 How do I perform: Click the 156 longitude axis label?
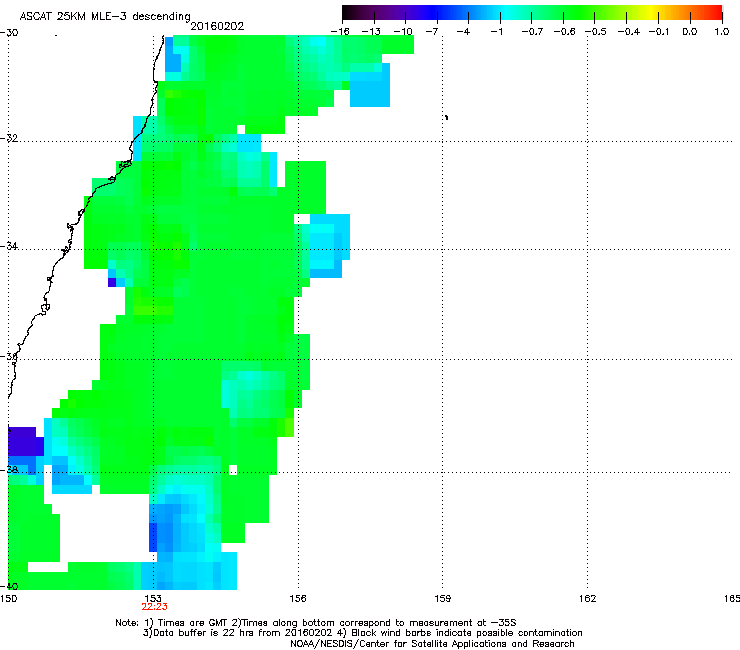[x=298, y=599]
